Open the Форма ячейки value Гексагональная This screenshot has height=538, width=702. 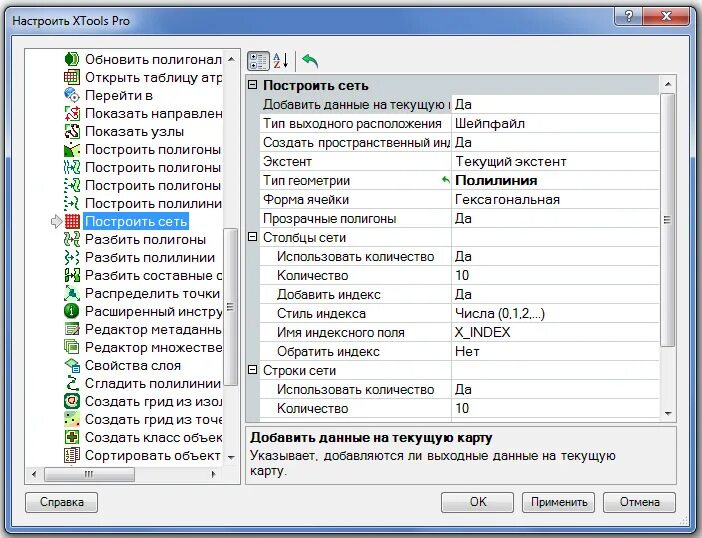[x=555, y=200]
